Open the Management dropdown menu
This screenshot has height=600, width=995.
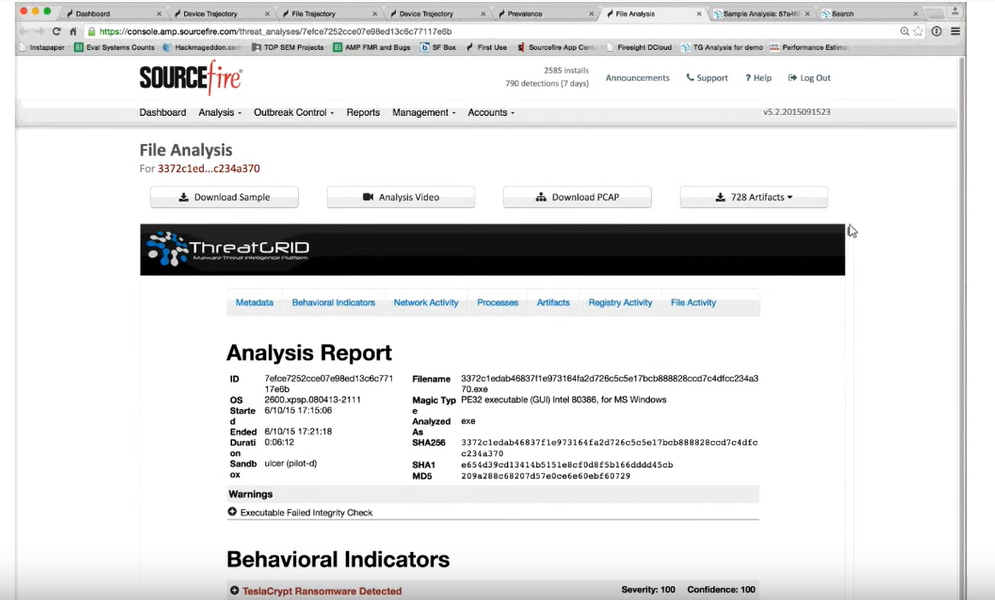(424, 112)
